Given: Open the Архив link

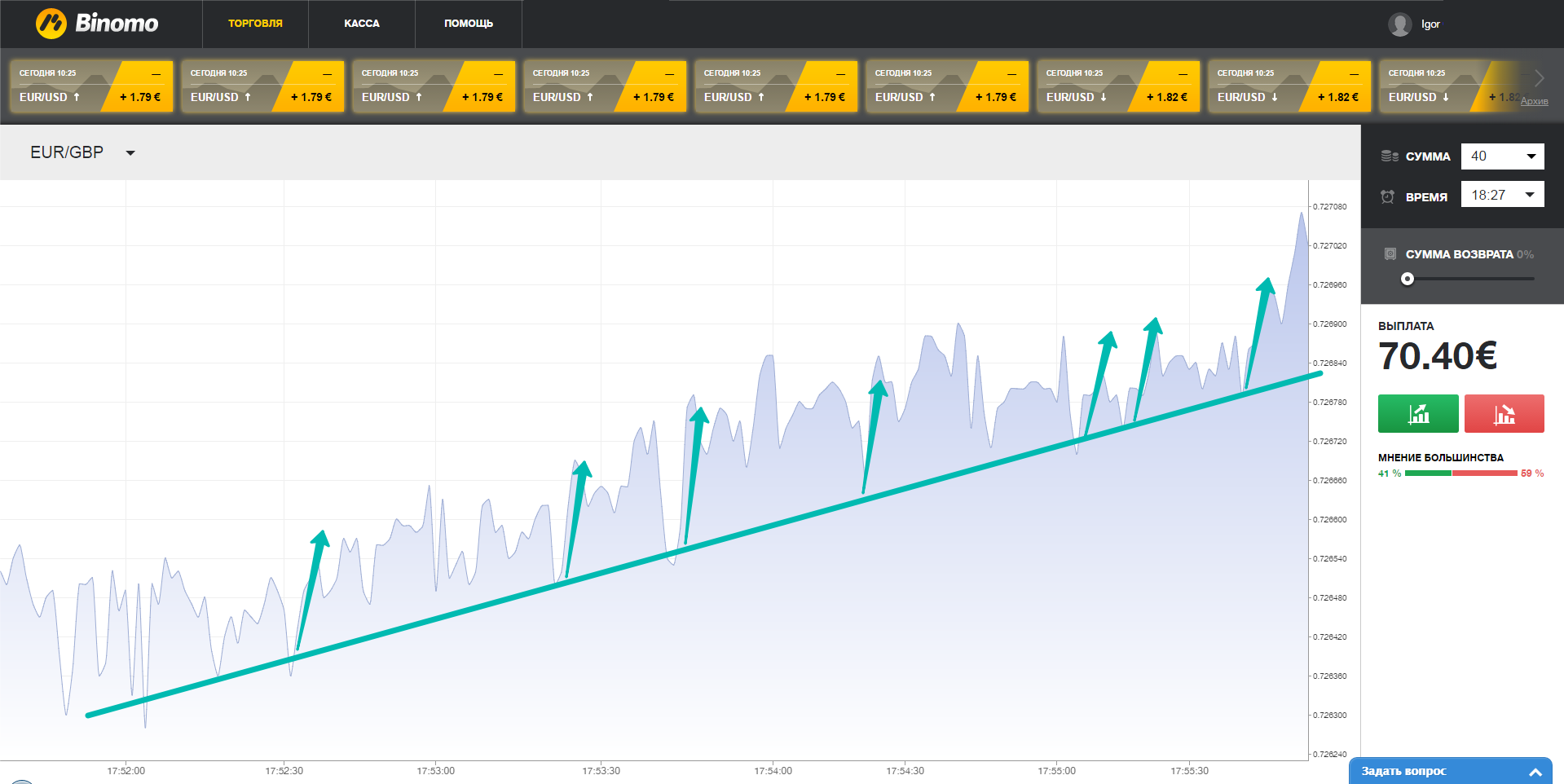Looking at the screenshot, I should coord(1534,101).
